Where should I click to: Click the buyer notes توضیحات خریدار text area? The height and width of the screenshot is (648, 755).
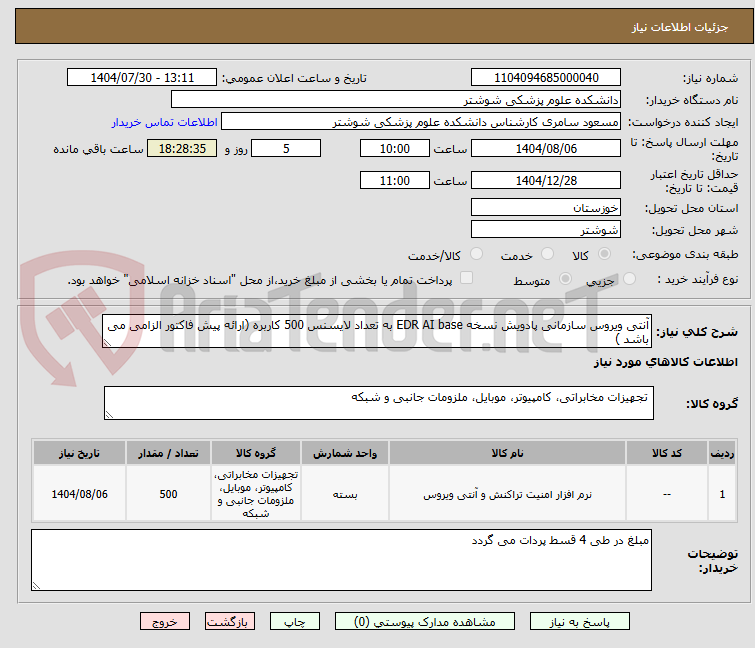point(341,560)
